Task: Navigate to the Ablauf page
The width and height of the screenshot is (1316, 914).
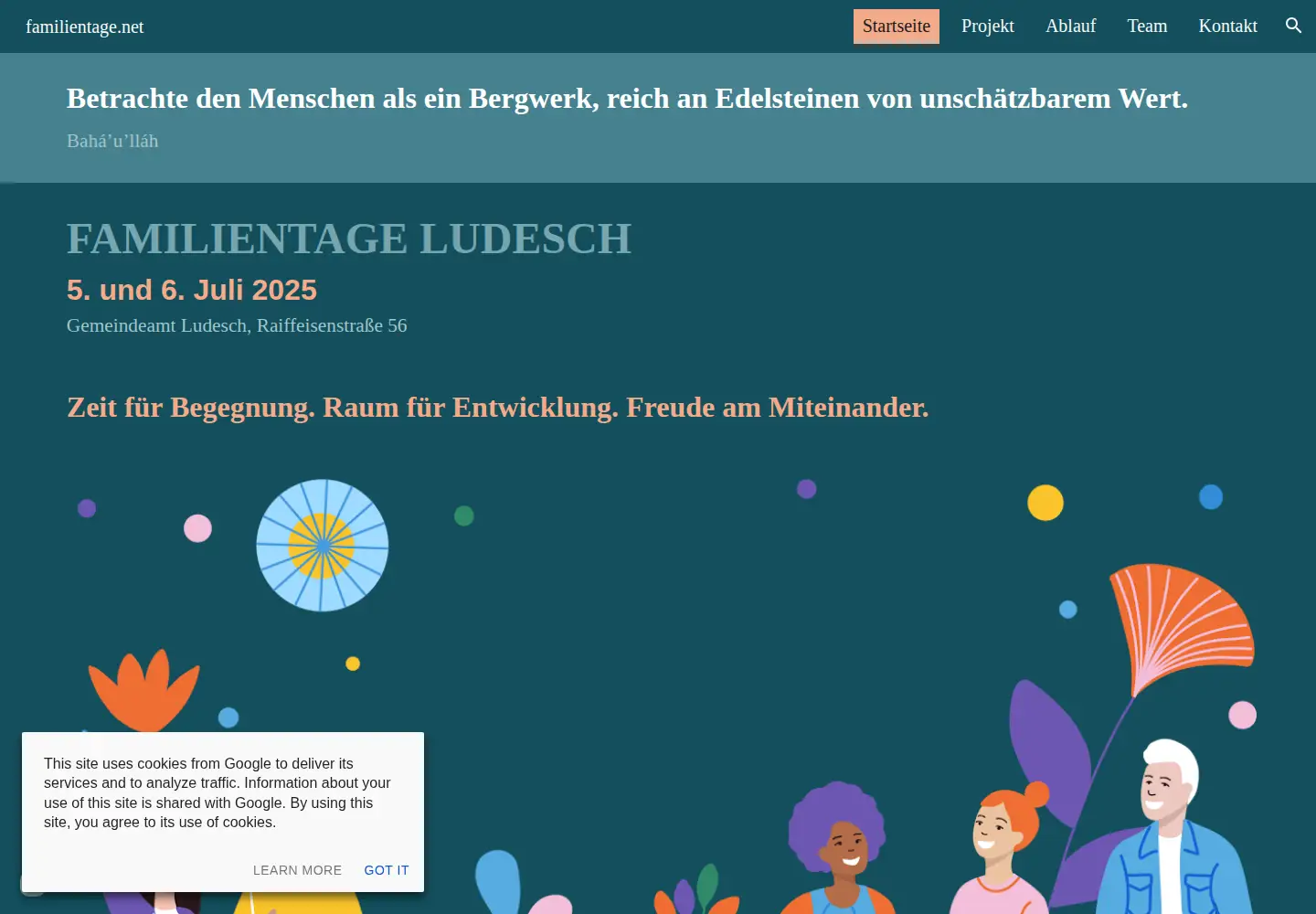Action: pos(1071,27)
